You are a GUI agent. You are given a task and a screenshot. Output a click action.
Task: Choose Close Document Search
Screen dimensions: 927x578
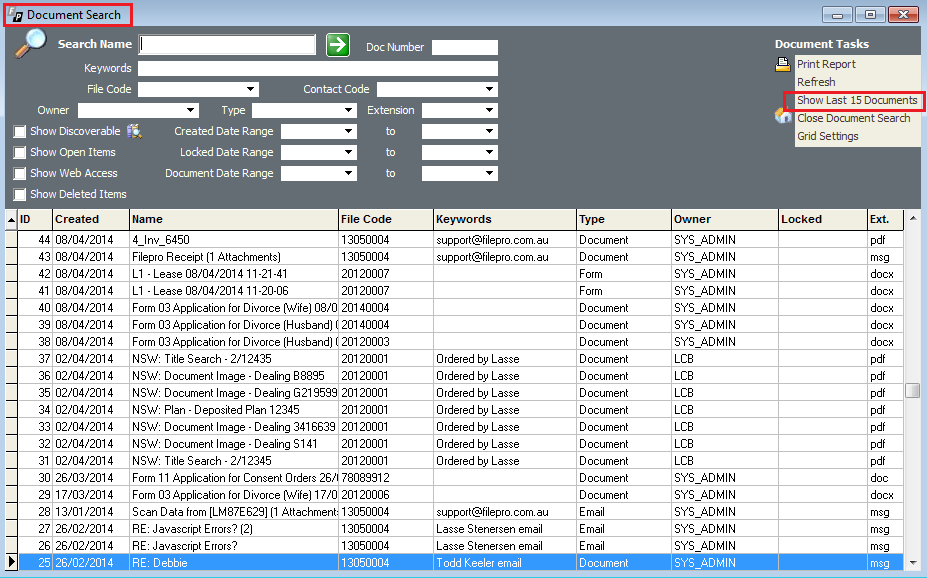[853, 118]
